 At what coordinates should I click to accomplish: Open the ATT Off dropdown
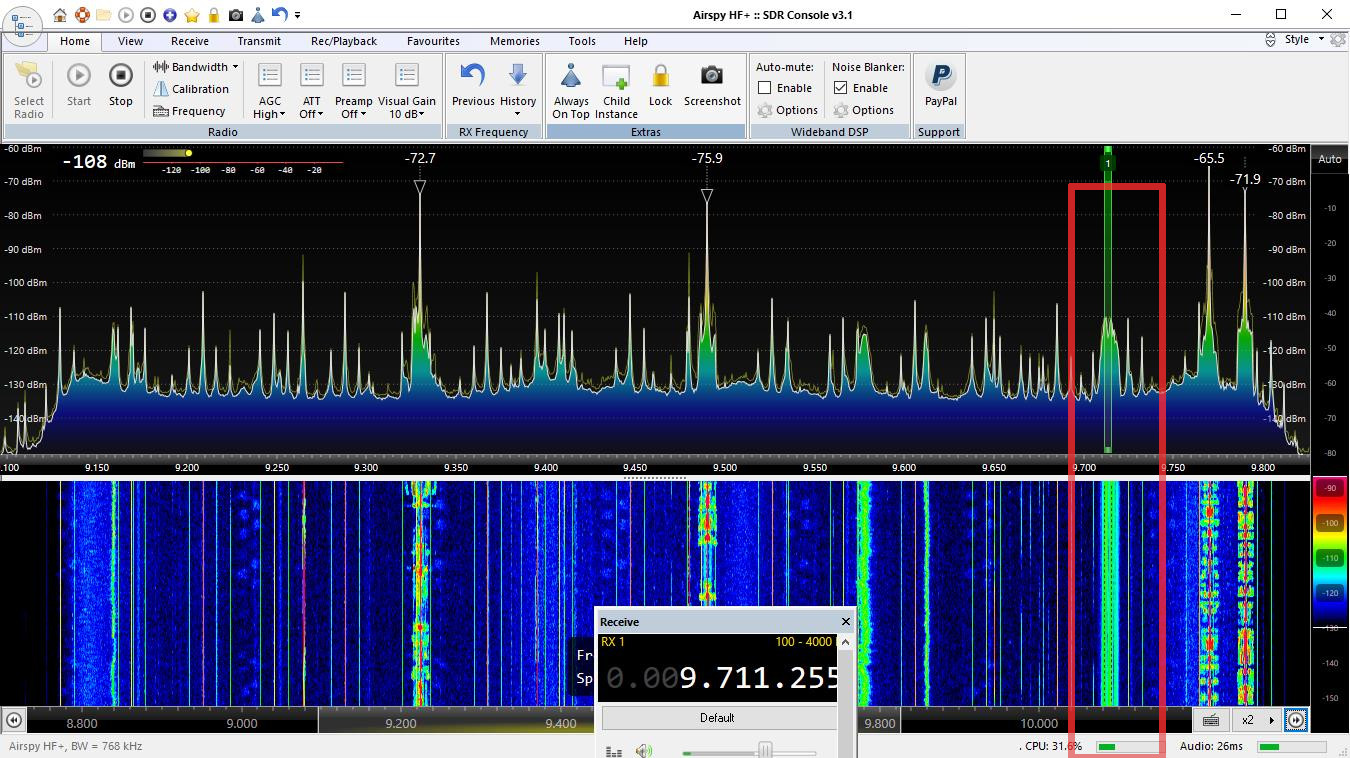pos(312,90)
